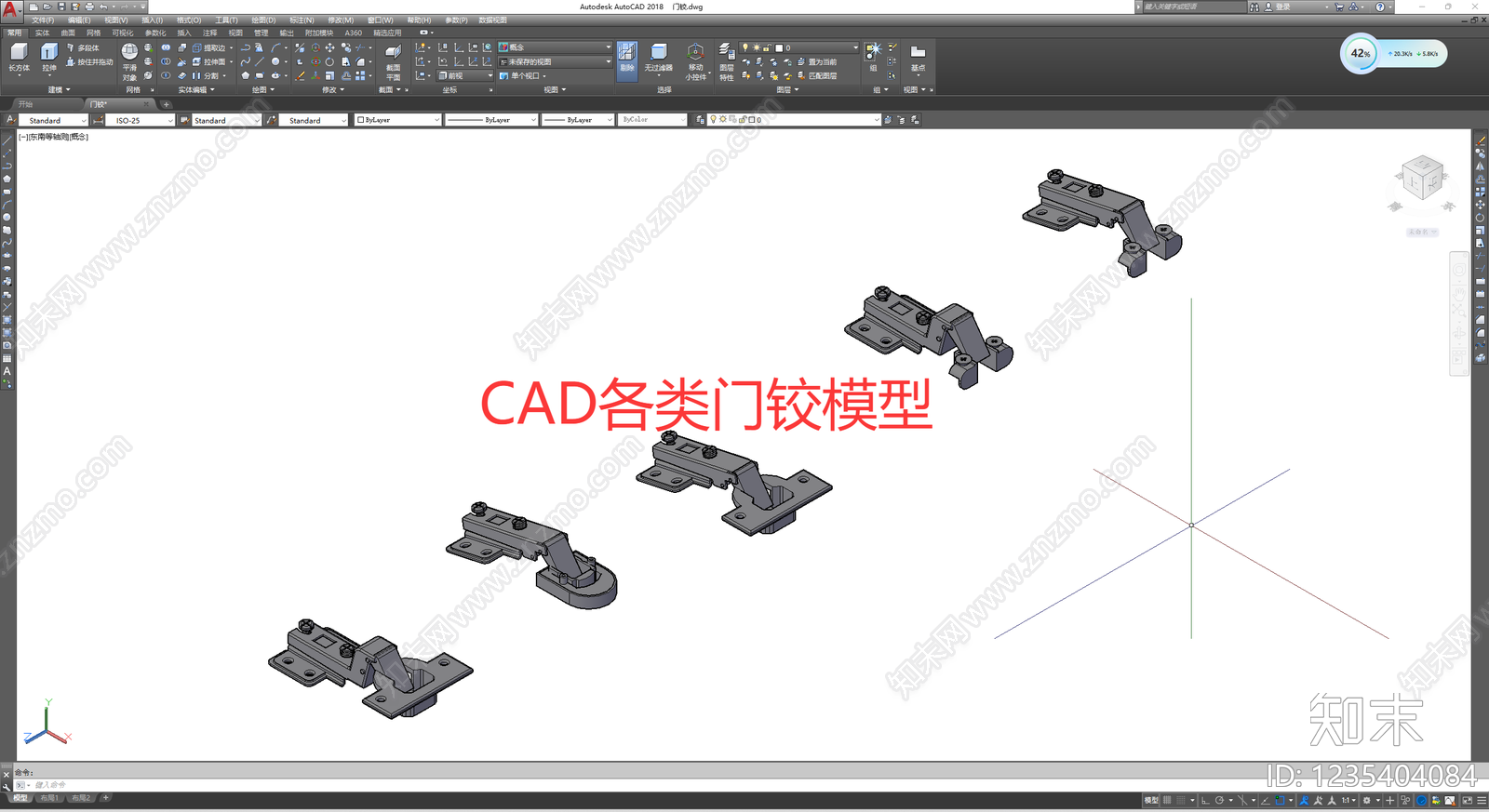Select the 拉伸 extrude tool
Viewport: 1489px width, 812px height.
click(49, 57)
